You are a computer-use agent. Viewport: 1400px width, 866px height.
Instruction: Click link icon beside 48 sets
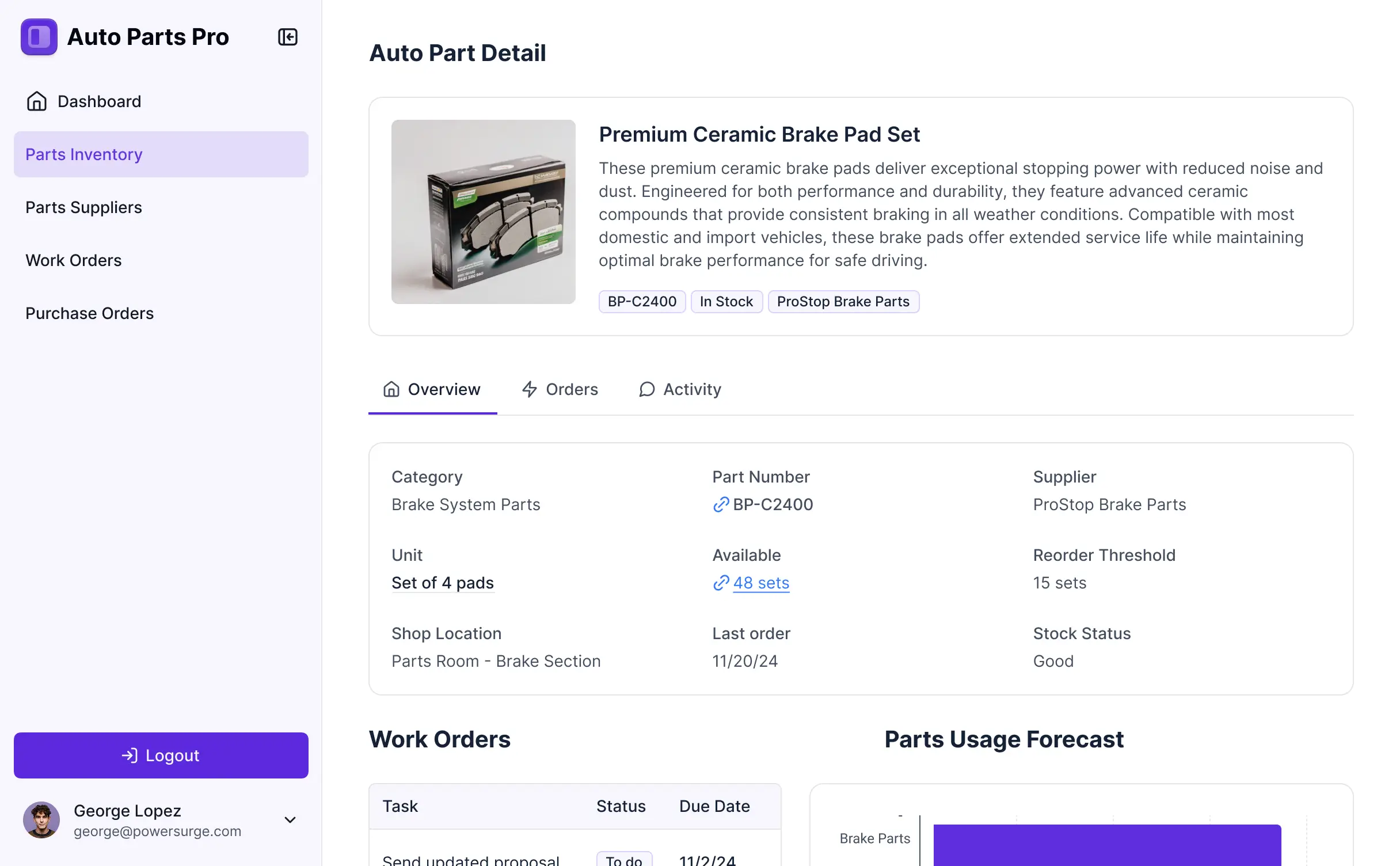coord(721,583)
